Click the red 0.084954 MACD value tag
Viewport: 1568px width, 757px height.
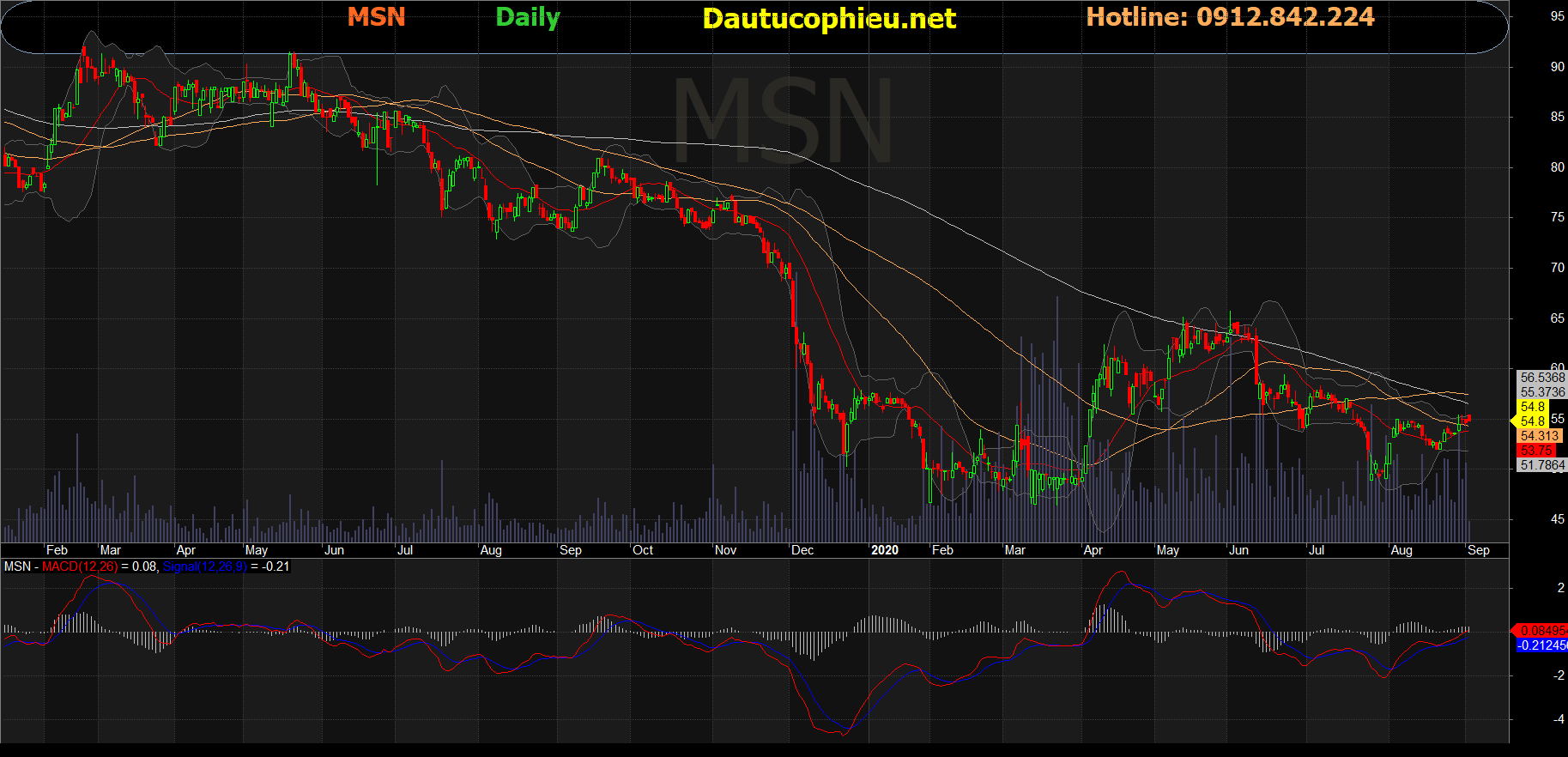[x=1542, y=631]
